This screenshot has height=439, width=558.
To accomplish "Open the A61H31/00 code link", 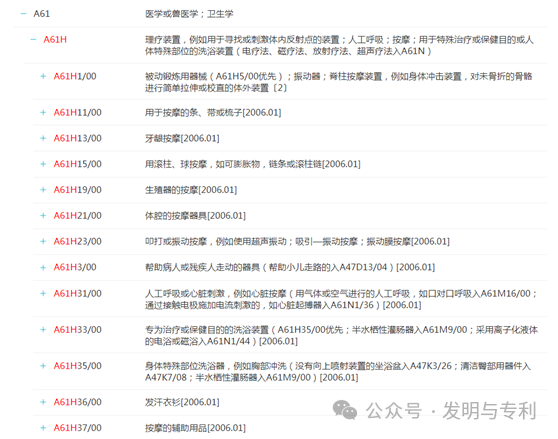I will coord(78,293).
